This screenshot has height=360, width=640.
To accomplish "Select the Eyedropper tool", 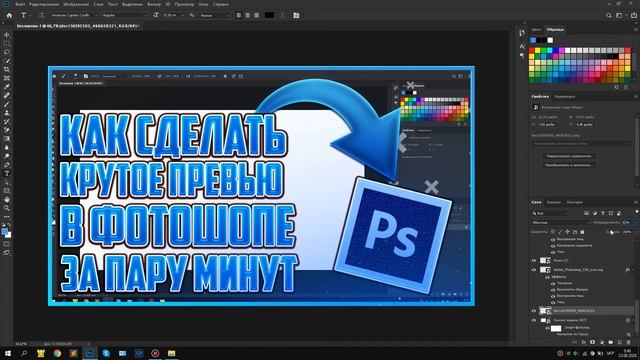I will (7, 87).
